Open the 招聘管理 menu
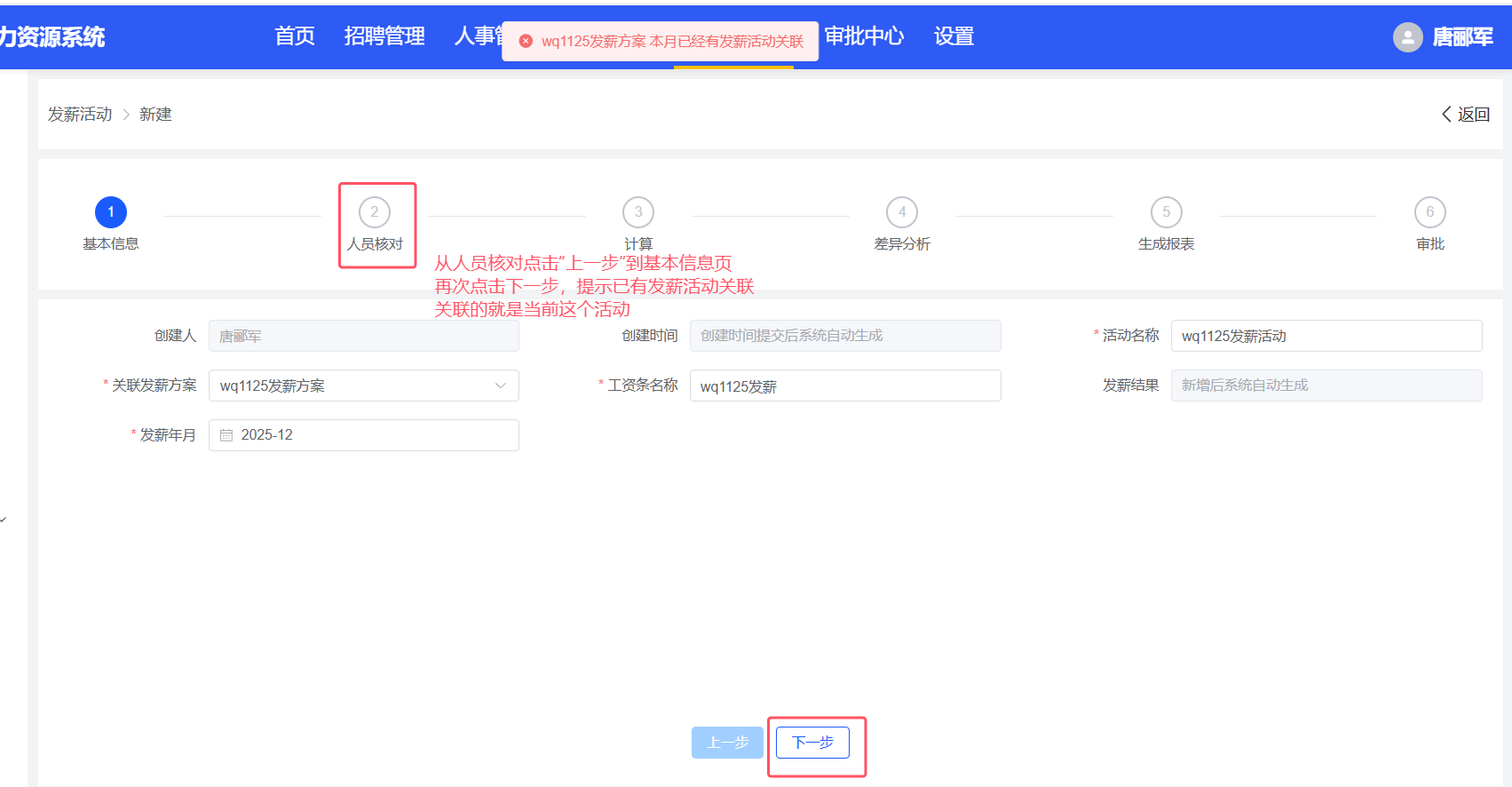This screenshot has height=787, width=1512. click(384, 36)
